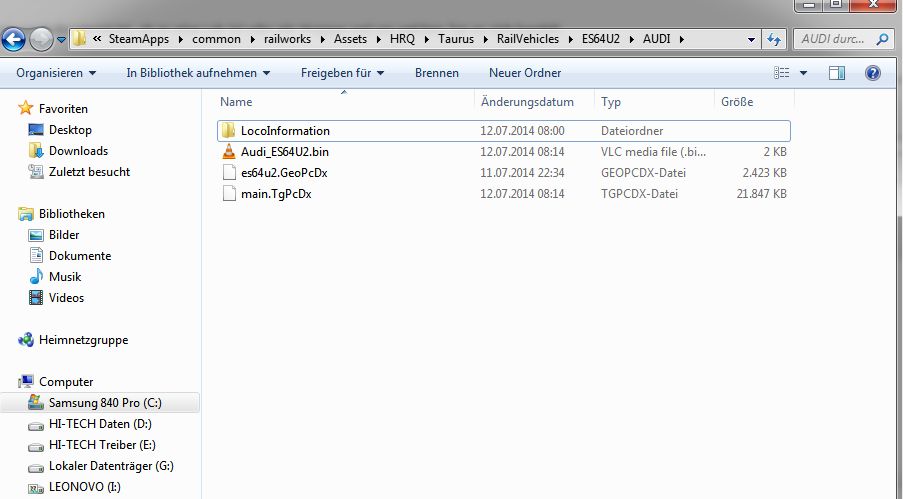
Task: Expand the hidden path chevron «
Action: point(97,39)
